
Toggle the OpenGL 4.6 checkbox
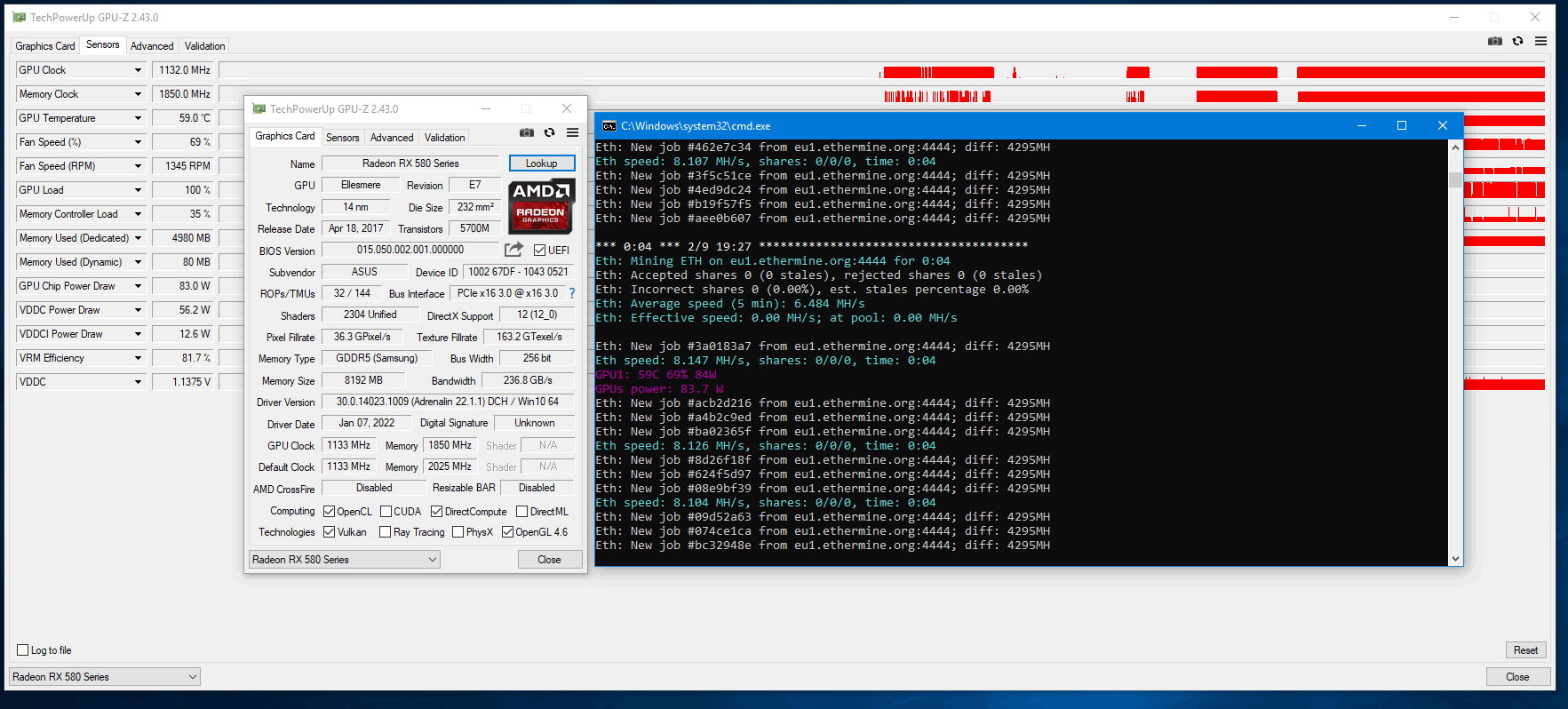(x=507, y=532)
